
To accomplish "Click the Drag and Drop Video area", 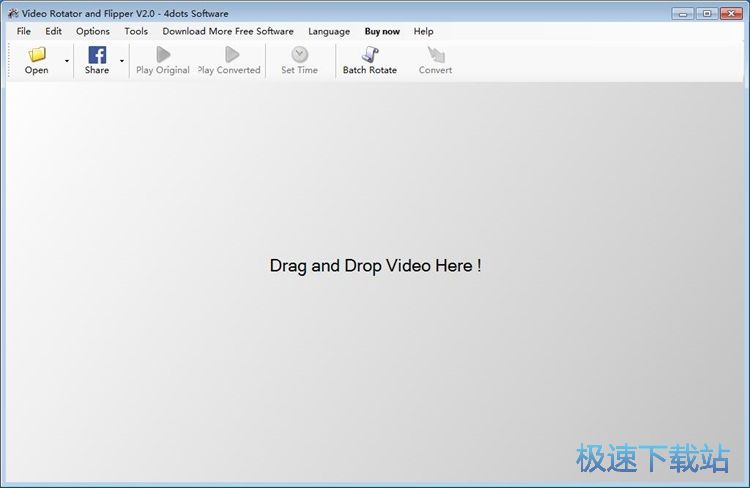I will pyautogui.click(x=375, y=266).
